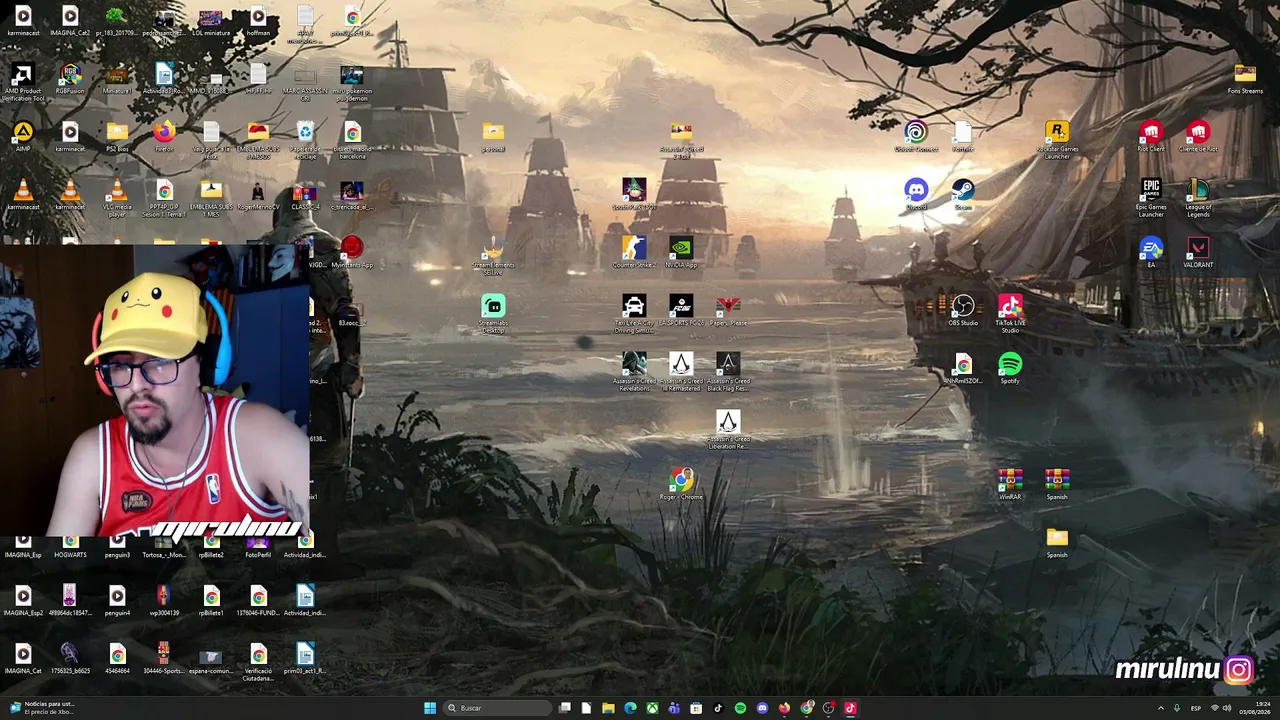Launch Discord from the desktop
The height and width of the screenshot is (720, 1280).
[x=916, y=194]
